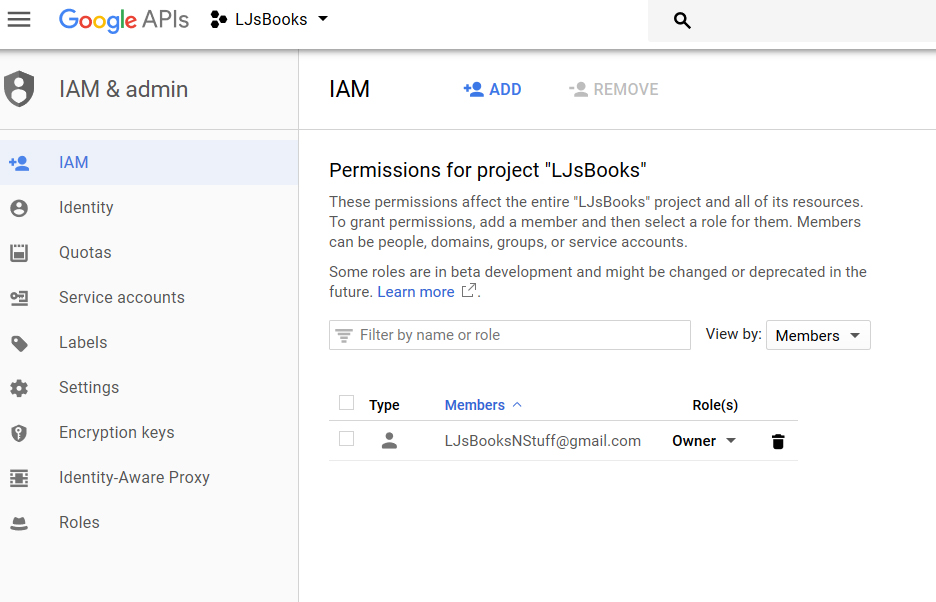The image size is (936, 602).
Task: Delete the LJsBooksNStuff member with trash icon
Action: pos(778,441)
